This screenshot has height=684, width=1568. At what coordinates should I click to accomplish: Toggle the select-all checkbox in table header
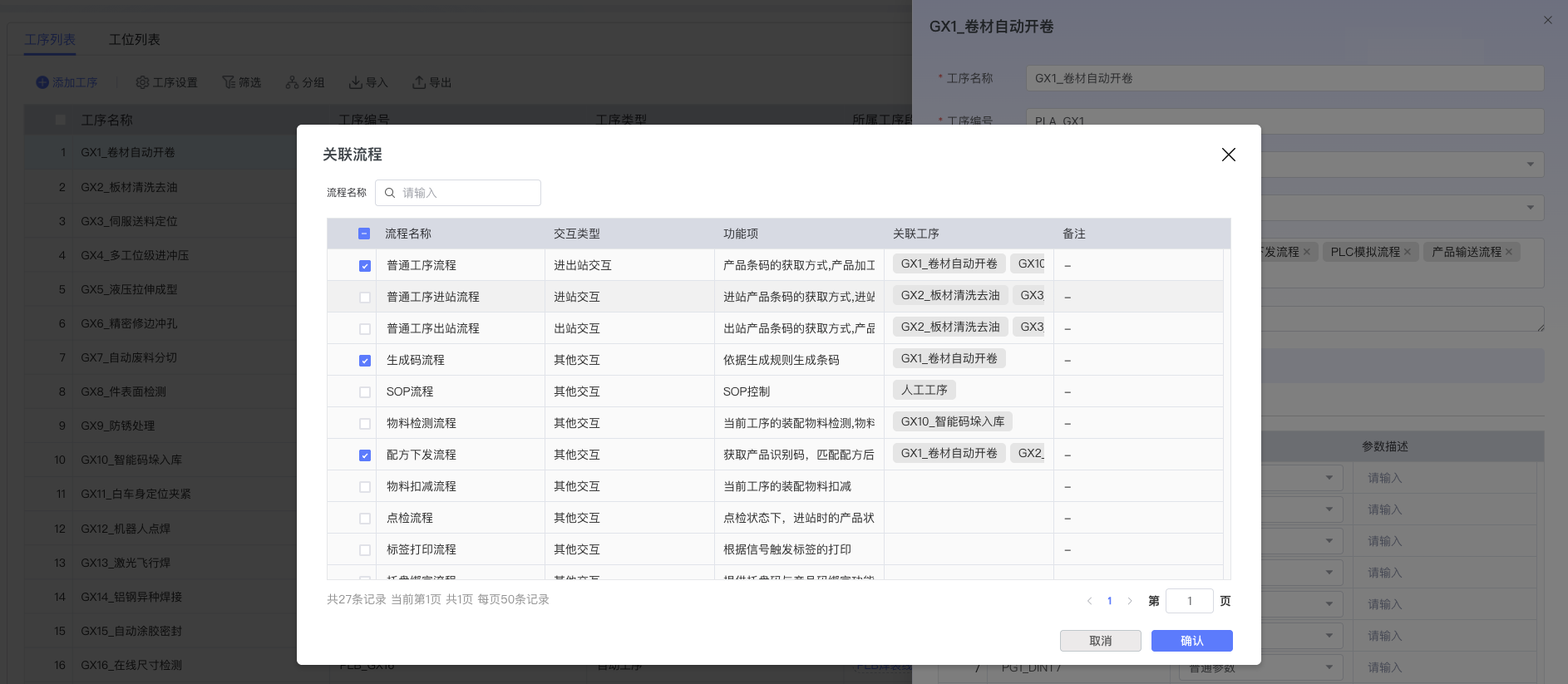pos(364,234)
